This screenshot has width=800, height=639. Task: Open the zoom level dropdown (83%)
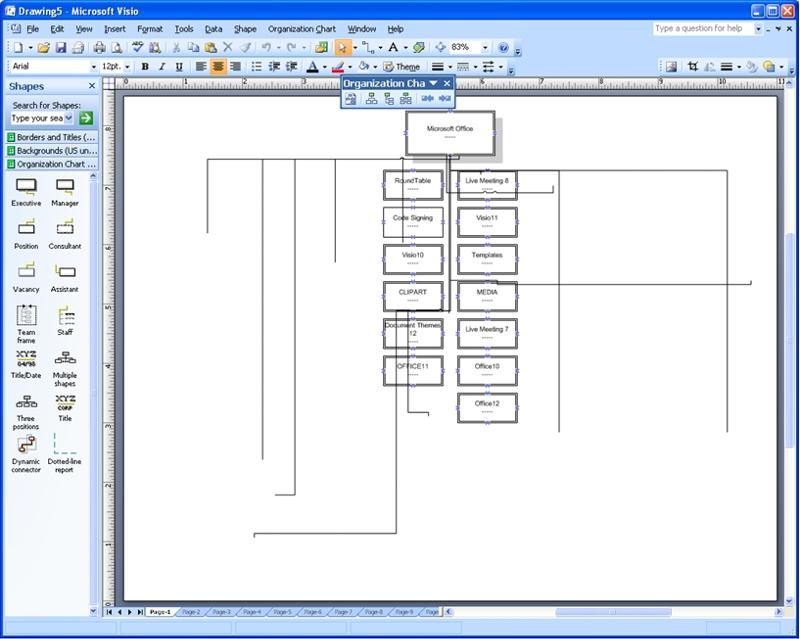pos(485,47)
